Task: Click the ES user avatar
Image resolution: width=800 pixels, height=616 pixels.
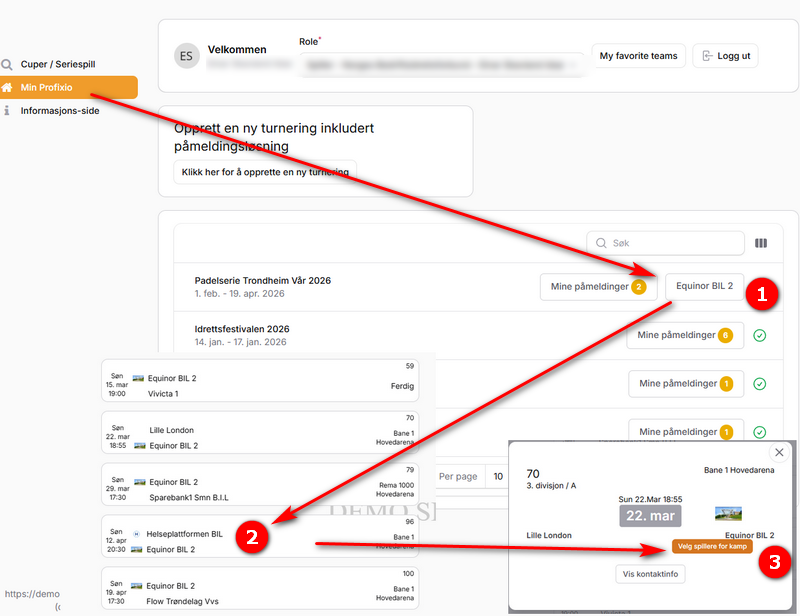Action: (186, 56)
